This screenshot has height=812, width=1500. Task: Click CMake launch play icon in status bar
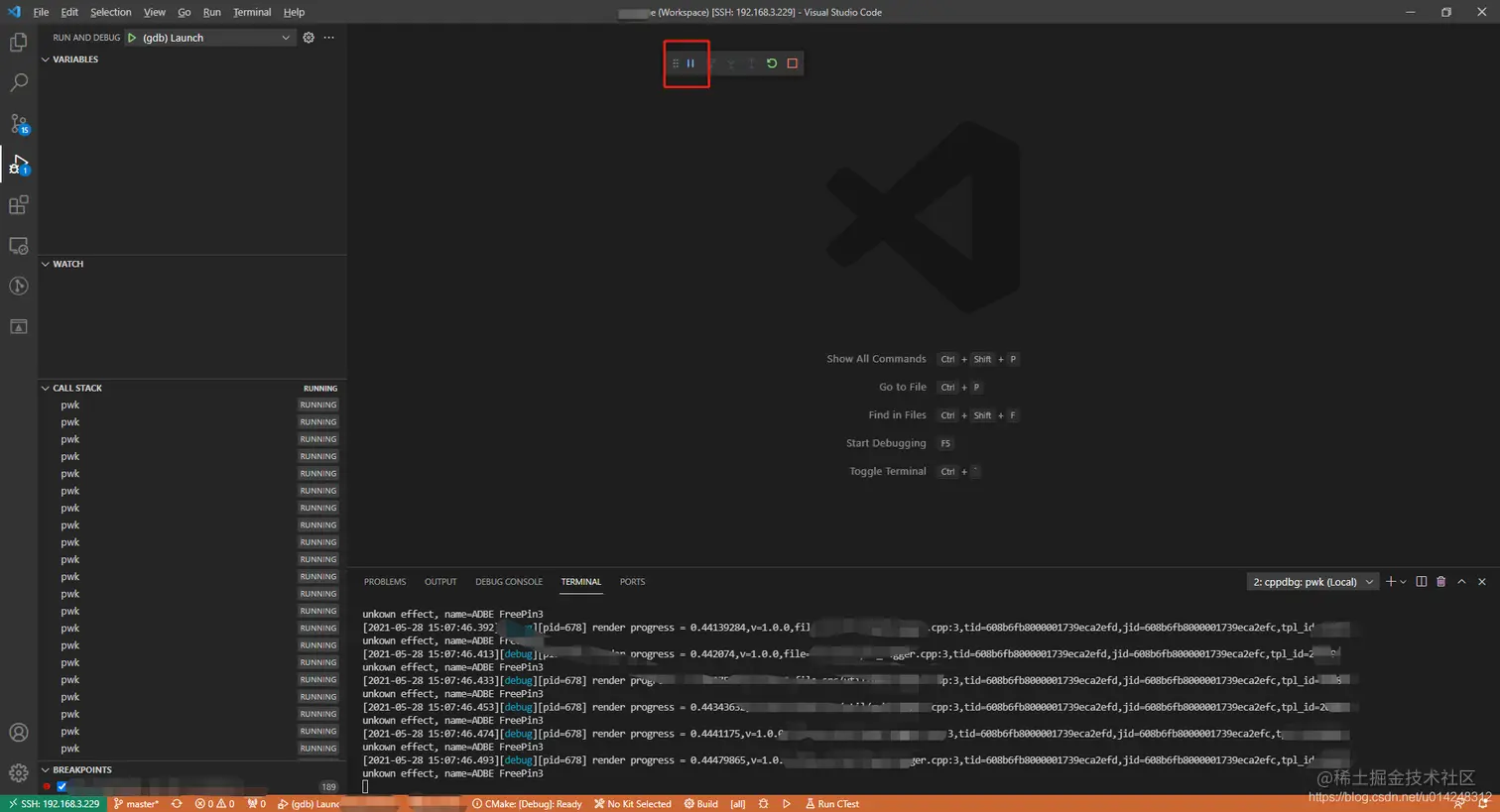coord(787,804)
